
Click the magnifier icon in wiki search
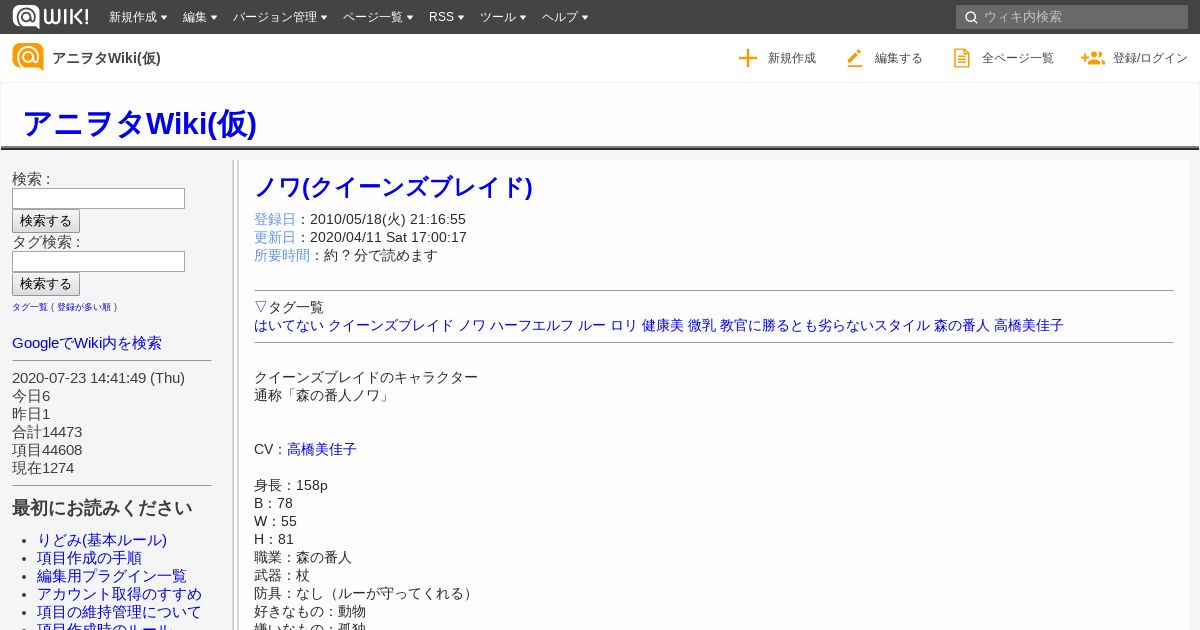[970, 17]
